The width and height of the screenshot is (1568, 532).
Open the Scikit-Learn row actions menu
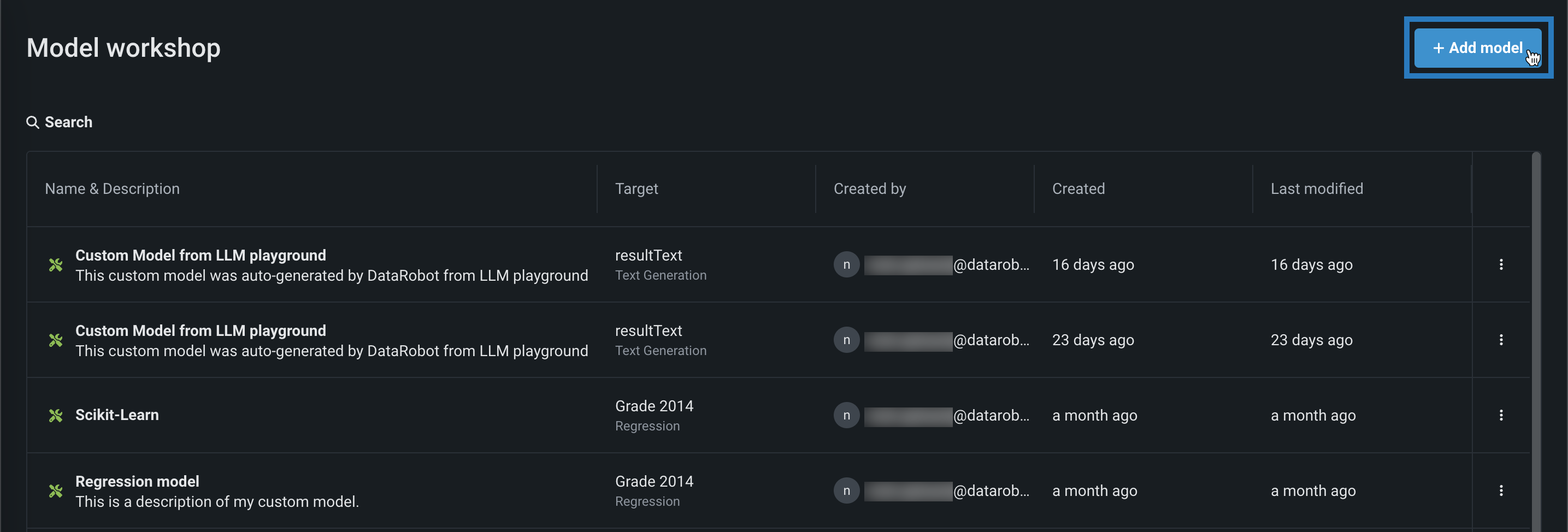(x=1500, y=415)
